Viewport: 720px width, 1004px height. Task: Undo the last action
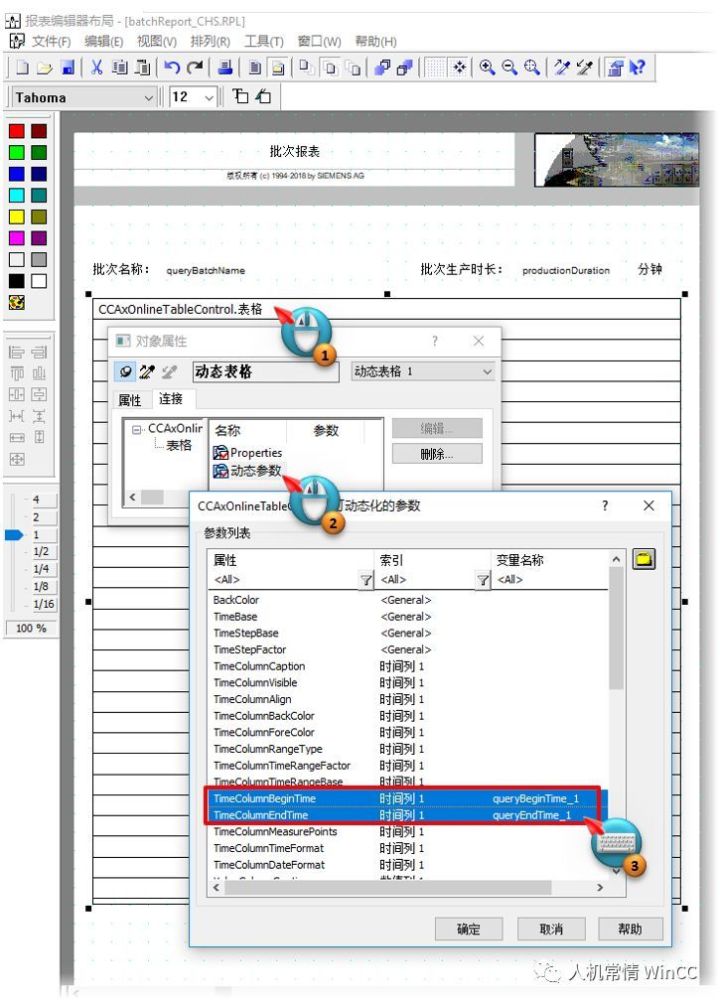172,67
